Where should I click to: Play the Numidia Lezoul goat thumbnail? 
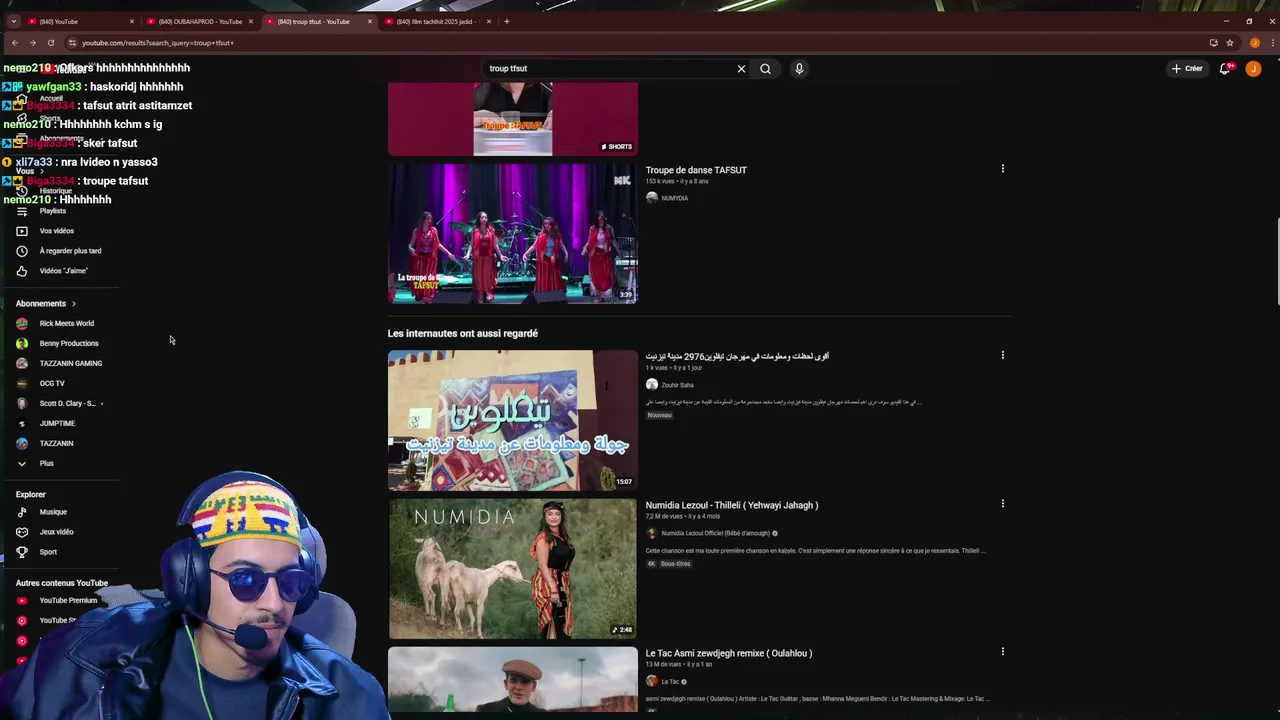point(512,569)
